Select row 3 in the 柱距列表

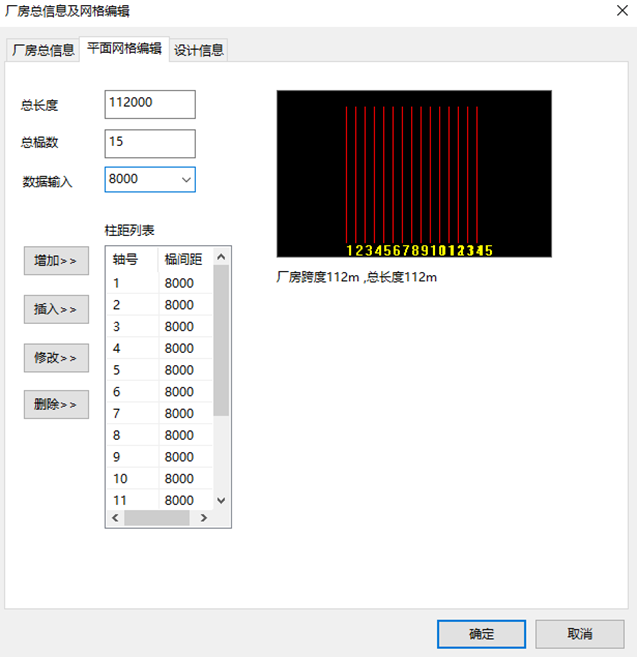pos(160,326)
